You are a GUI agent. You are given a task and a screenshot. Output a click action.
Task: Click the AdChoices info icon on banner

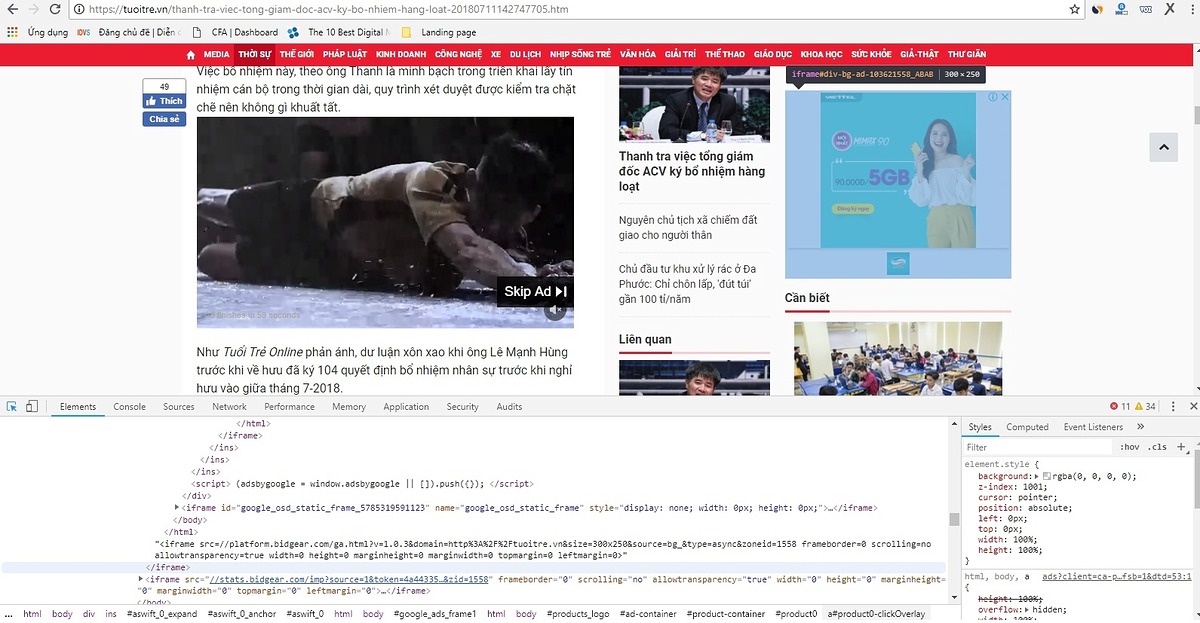(x=992, y=97)
